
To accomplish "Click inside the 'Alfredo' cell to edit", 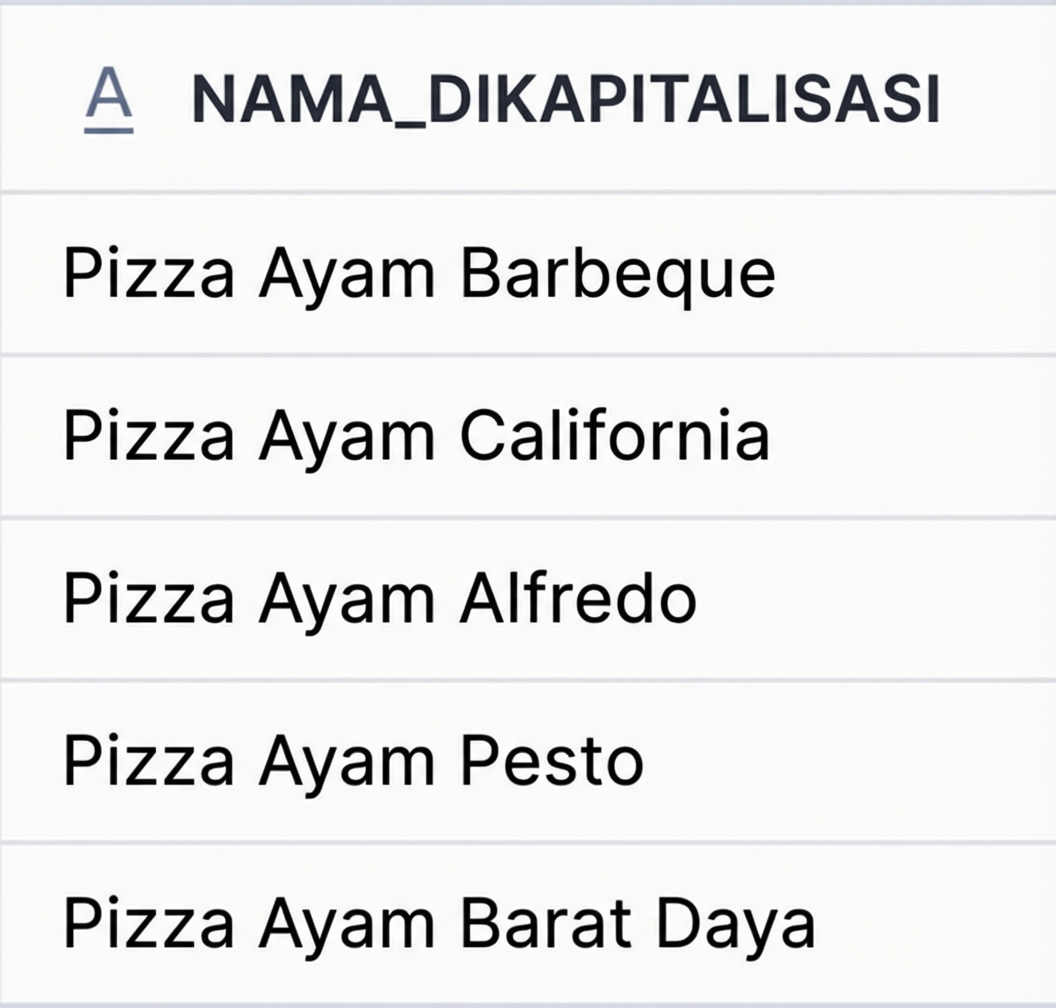I will (x=380, y=598).
